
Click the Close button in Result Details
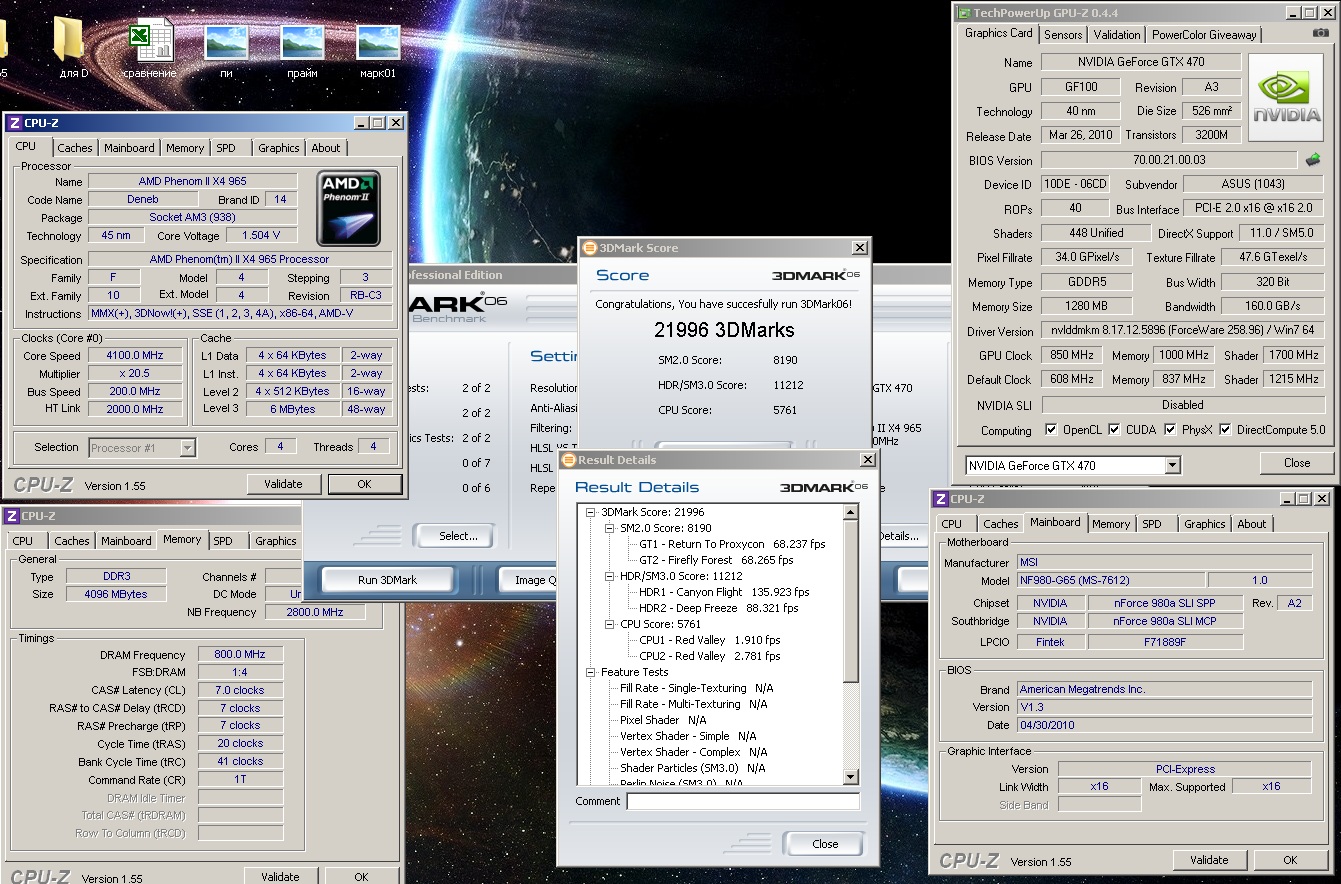click(825, 844)
